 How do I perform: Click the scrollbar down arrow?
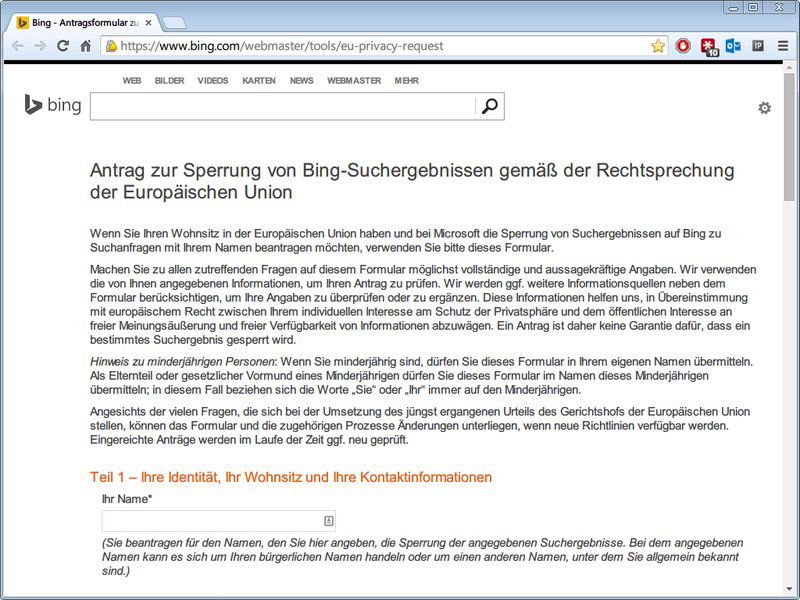789,589
